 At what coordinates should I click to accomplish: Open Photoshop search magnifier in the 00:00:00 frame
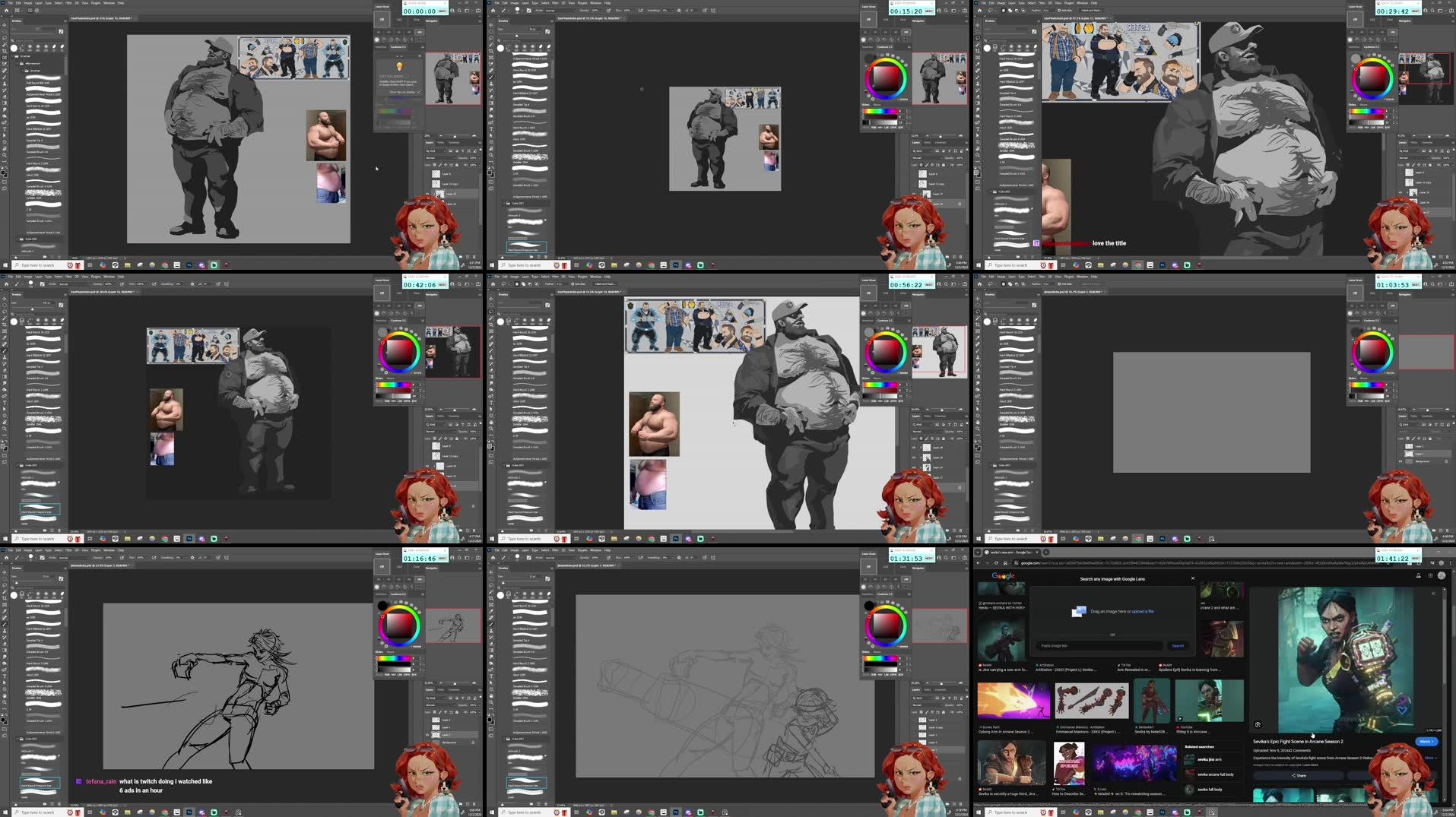[x=461, y=11]
